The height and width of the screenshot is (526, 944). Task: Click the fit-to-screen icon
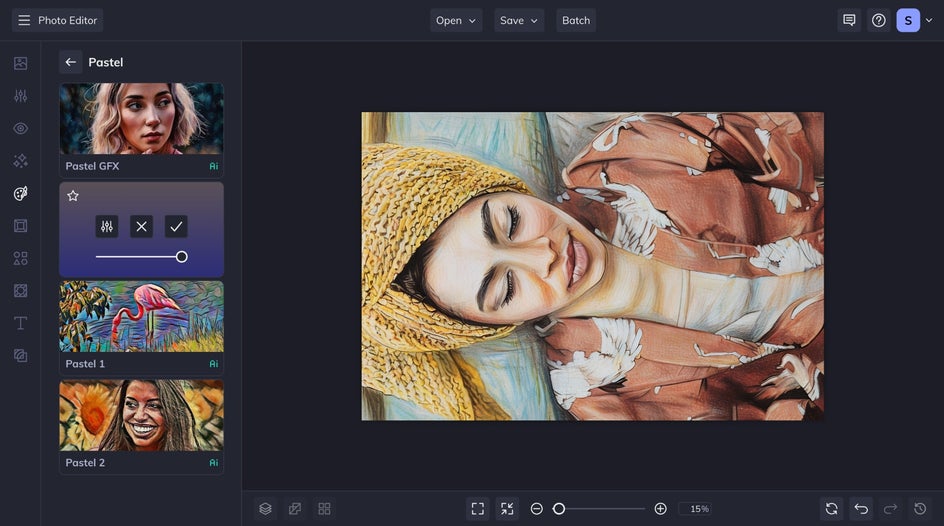click(477, 509)
